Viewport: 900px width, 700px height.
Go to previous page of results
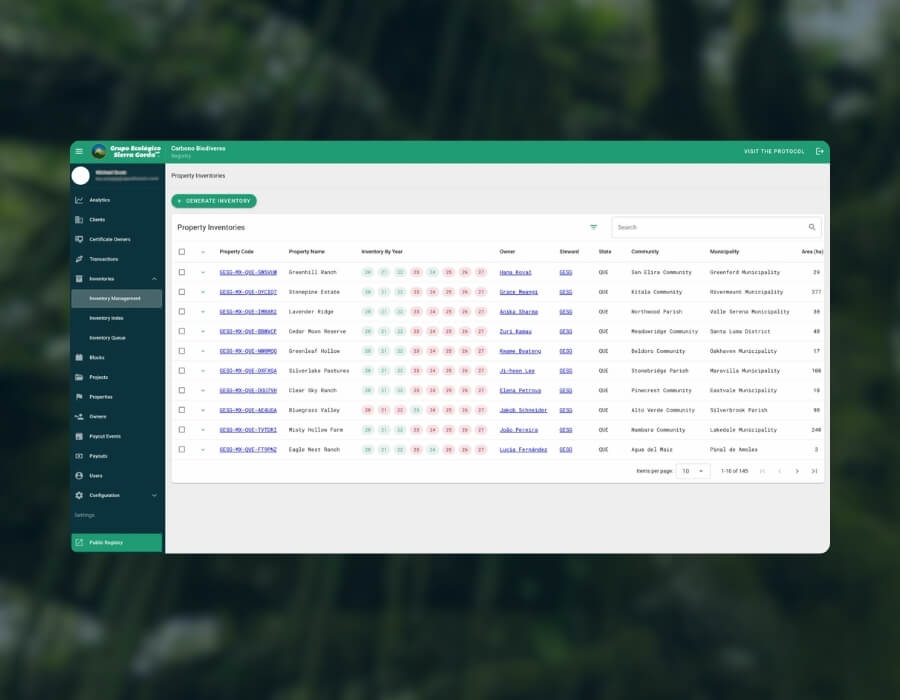779,471
